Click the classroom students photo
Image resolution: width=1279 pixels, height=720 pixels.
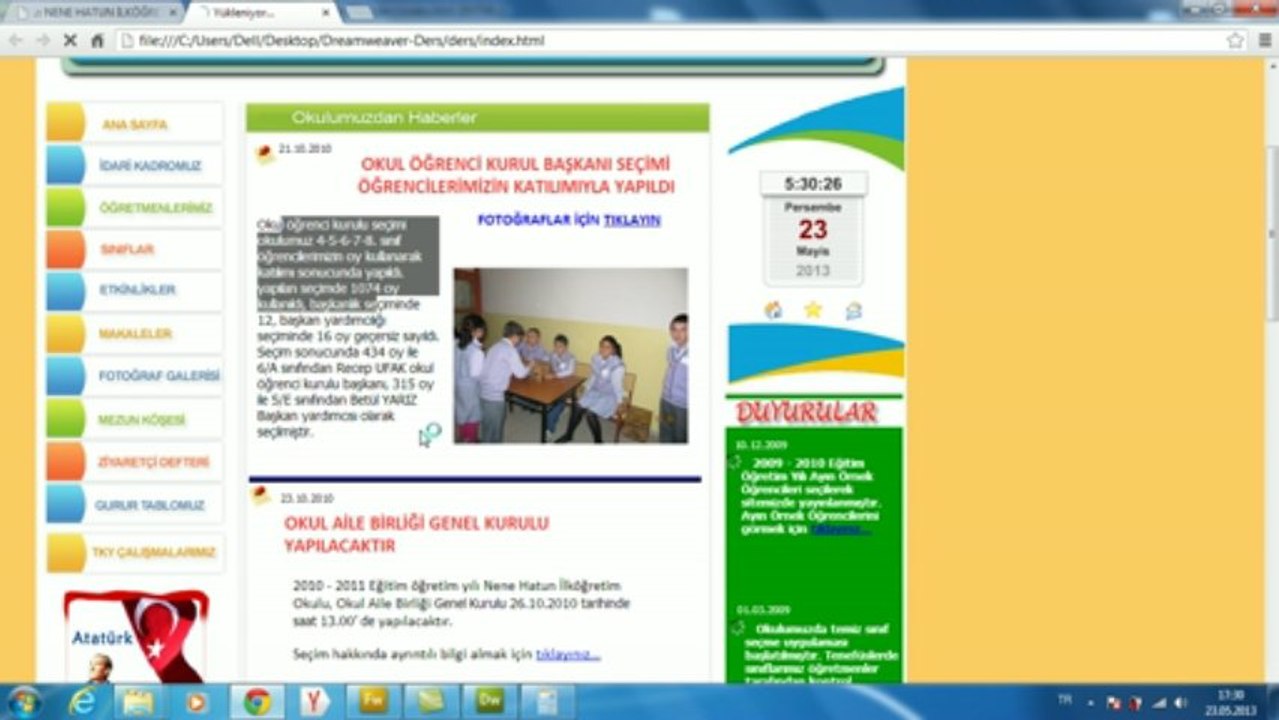pos(571,355)
